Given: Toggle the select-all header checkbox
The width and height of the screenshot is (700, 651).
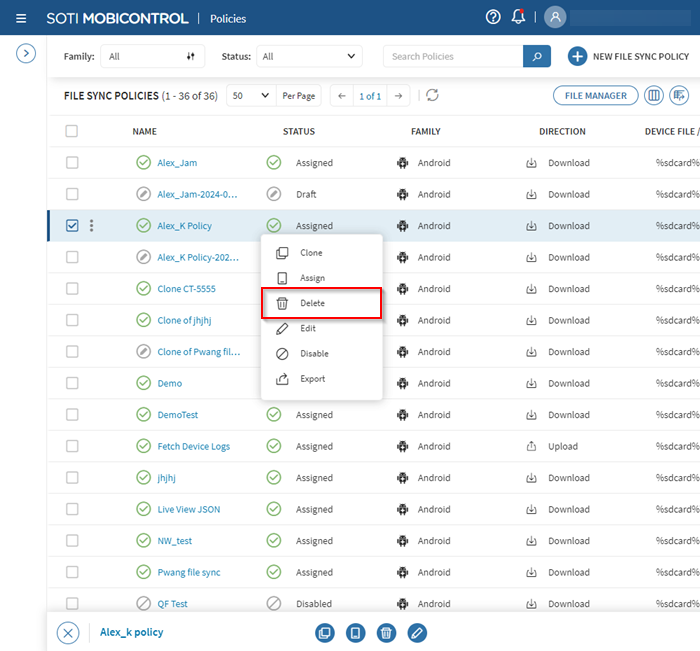Looking at the screenshot, I should click(x=72, y=131).
